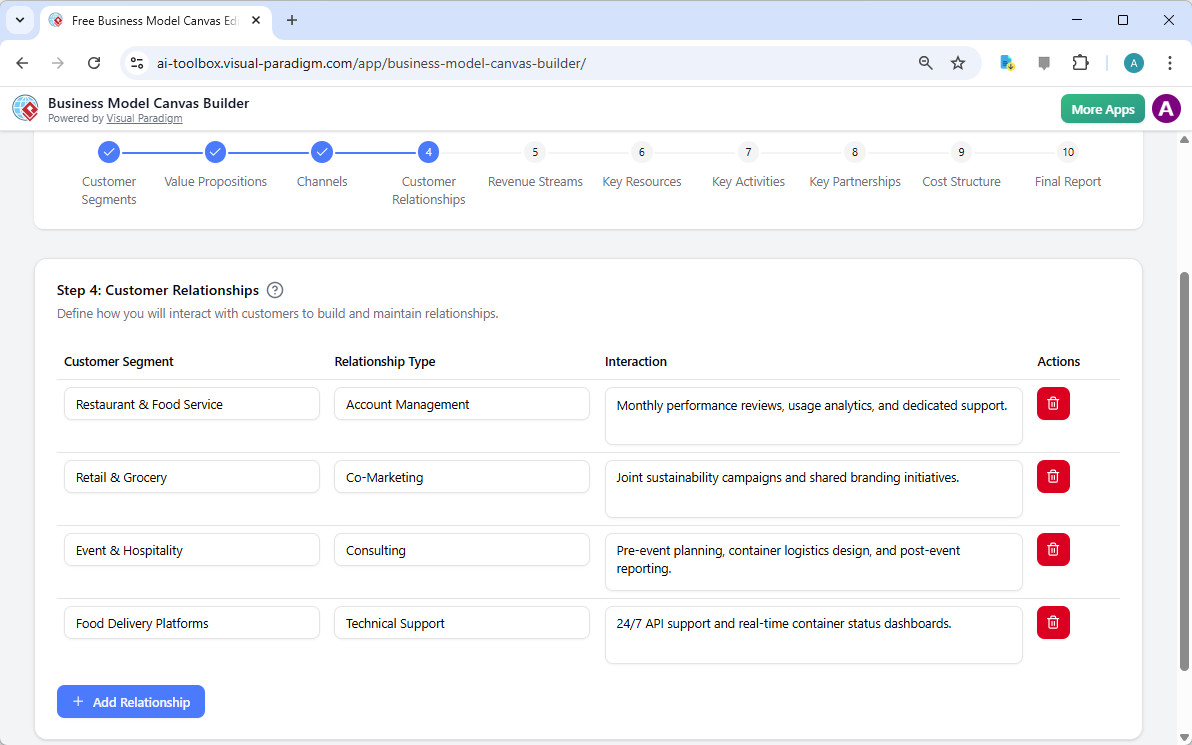Viewport: 1192px width, 745px height.
Task: Delete the Retail & Grocery relationship row
Action: (x=1052, y=476)
